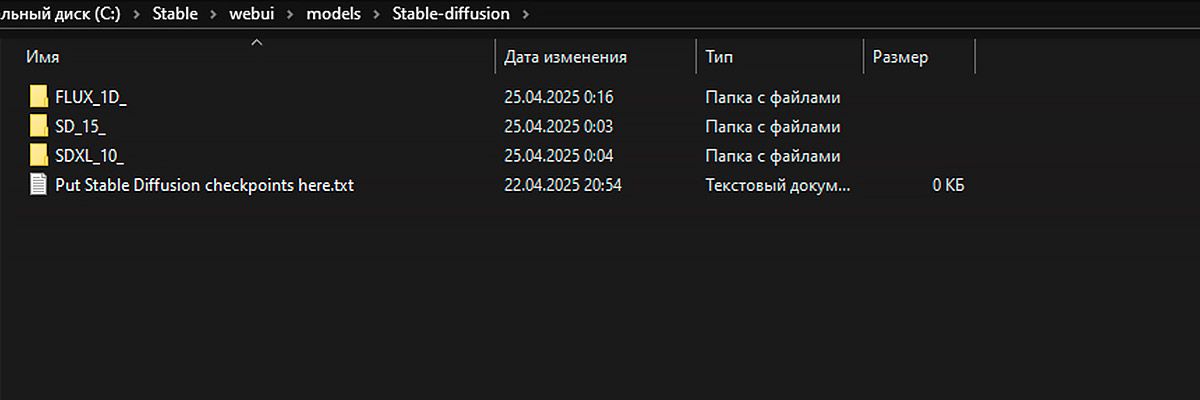Screen dimensions: 1200x400
Task: Click the text document file icon
Action: (x=39, y=185)
